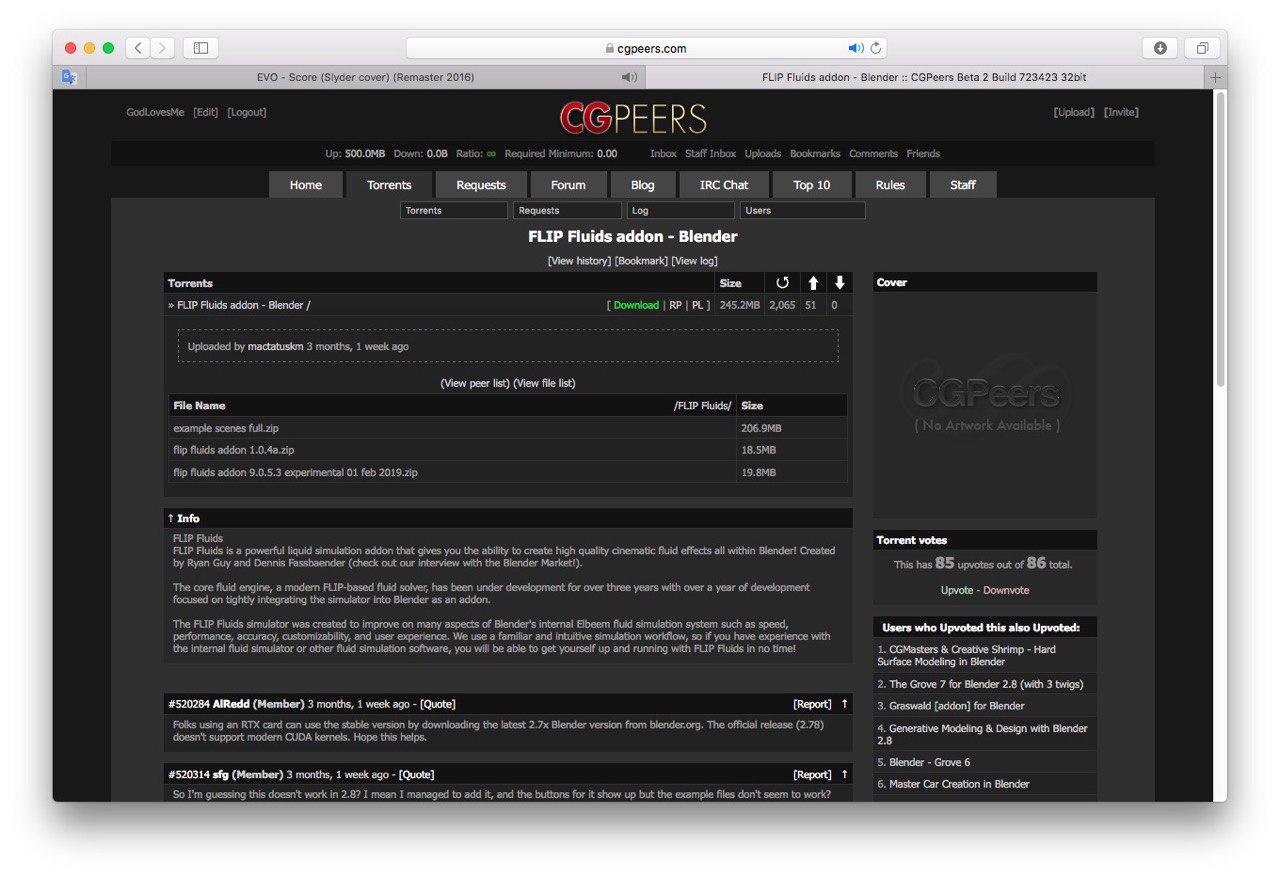Report comment #520284
Screen dimensions: 1280x877
tap(812, 704)
